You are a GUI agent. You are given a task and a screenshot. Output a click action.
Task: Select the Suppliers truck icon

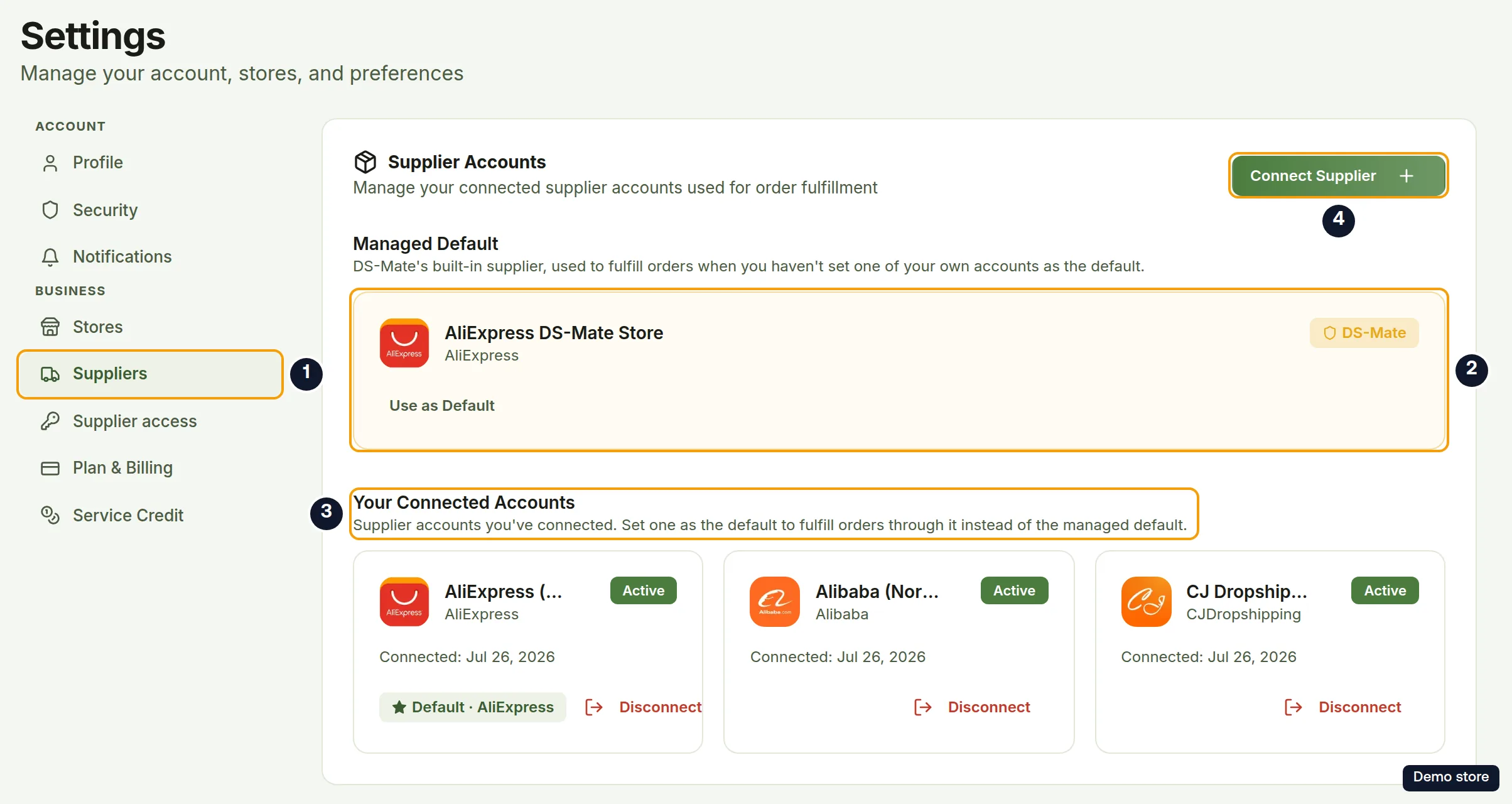click(x=50, y=374)
